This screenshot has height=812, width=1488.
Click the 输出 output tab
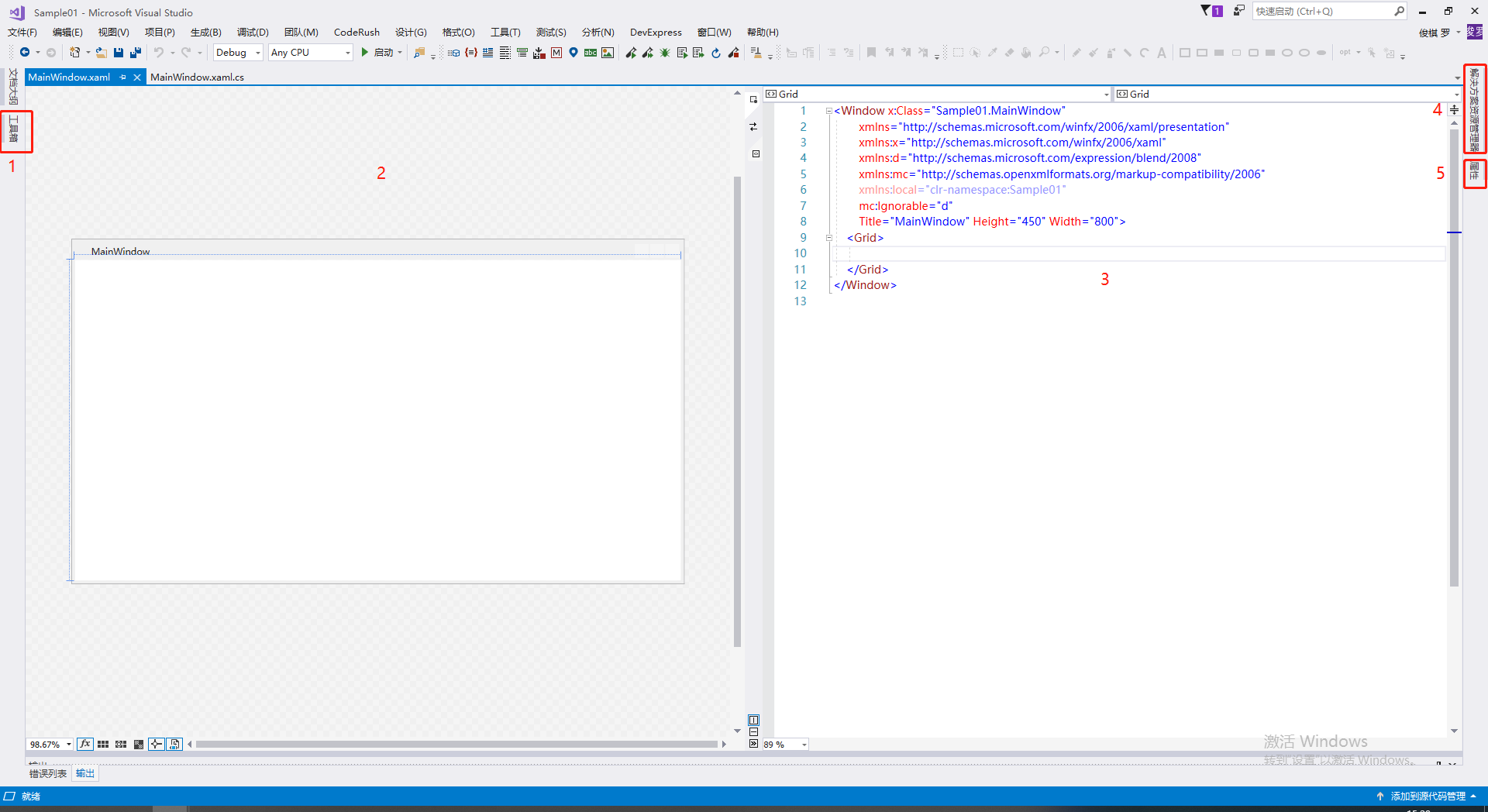85,773
